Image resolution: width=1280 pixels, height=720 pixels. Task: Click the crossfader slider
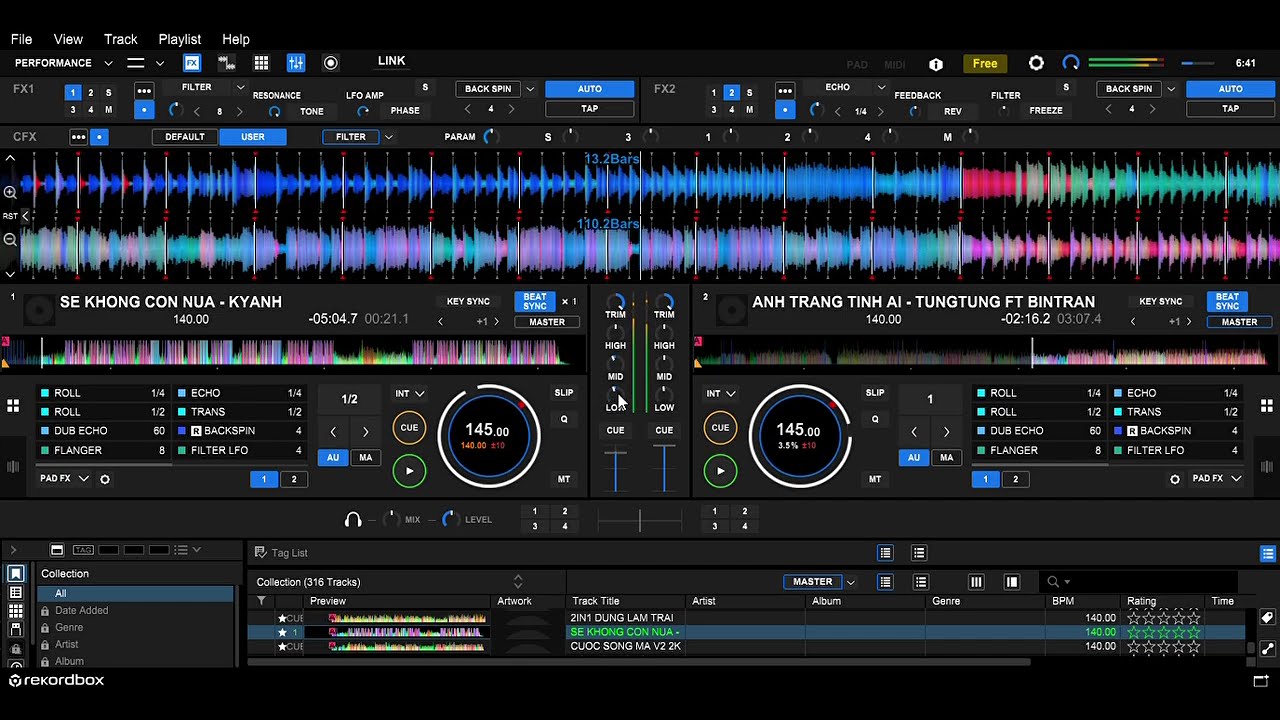click(x=639, y=519)
